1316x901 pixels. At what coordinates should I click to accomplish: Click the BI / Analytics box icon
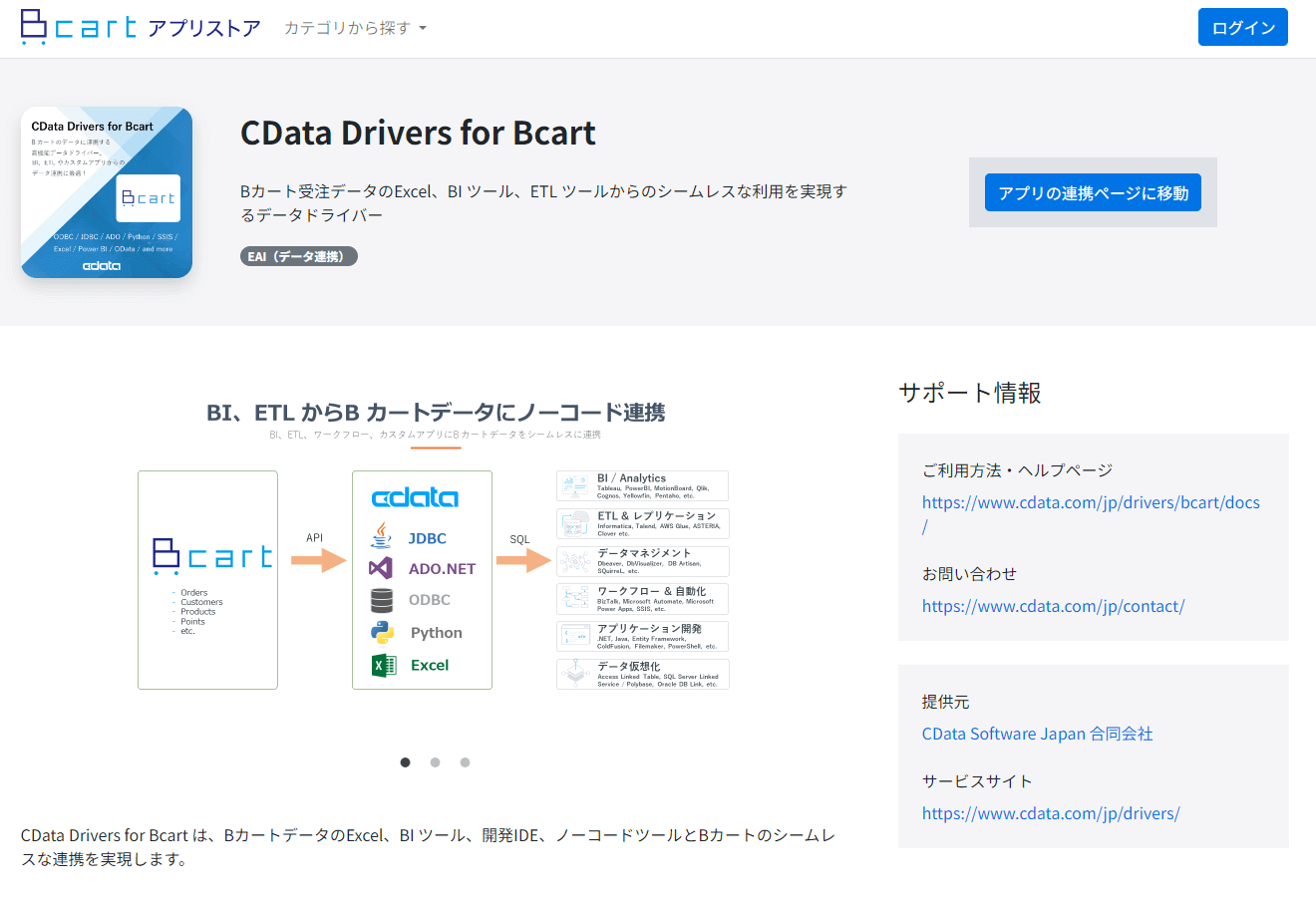(x=575, y=486)
